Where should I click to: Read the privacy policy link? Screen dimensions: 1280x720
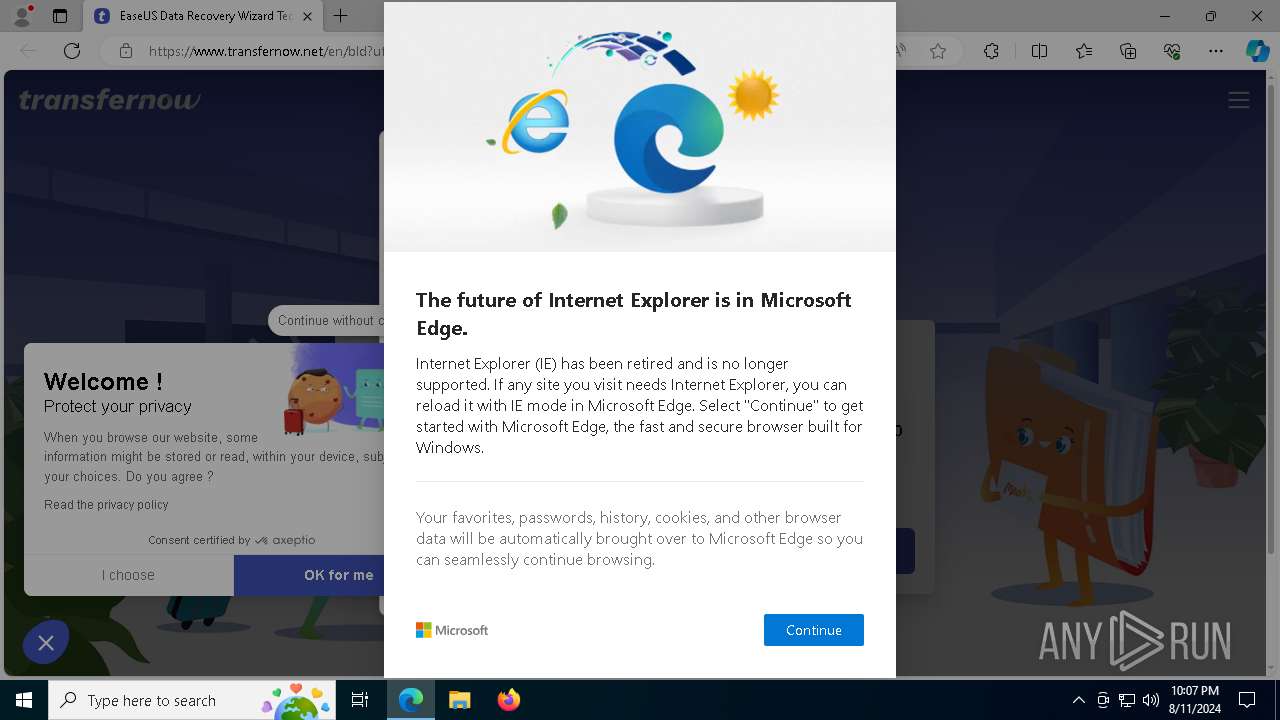(x=106, y=505)
